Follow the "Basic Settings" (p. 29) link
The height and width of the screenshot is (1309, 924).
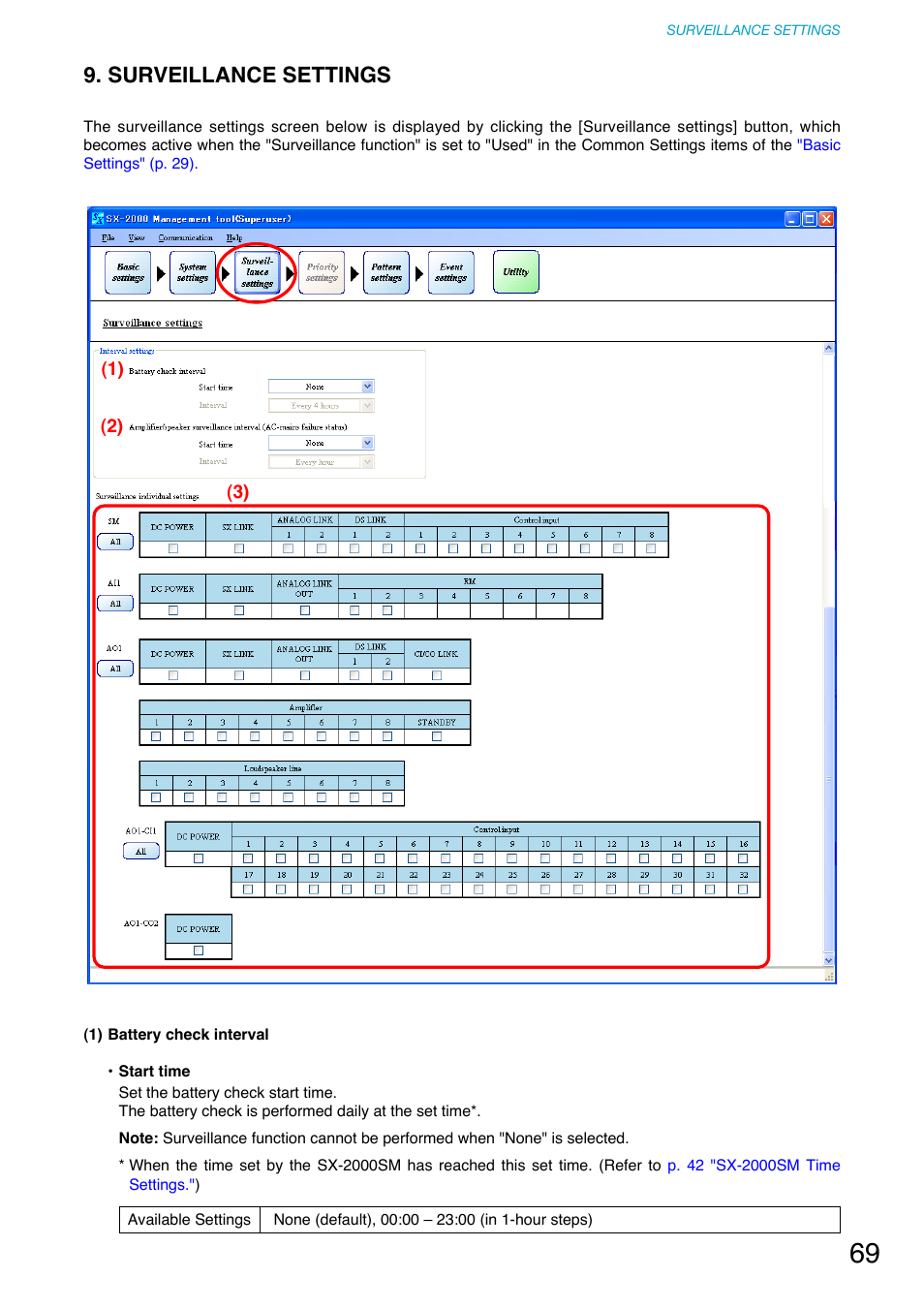(x=462, y=154)
